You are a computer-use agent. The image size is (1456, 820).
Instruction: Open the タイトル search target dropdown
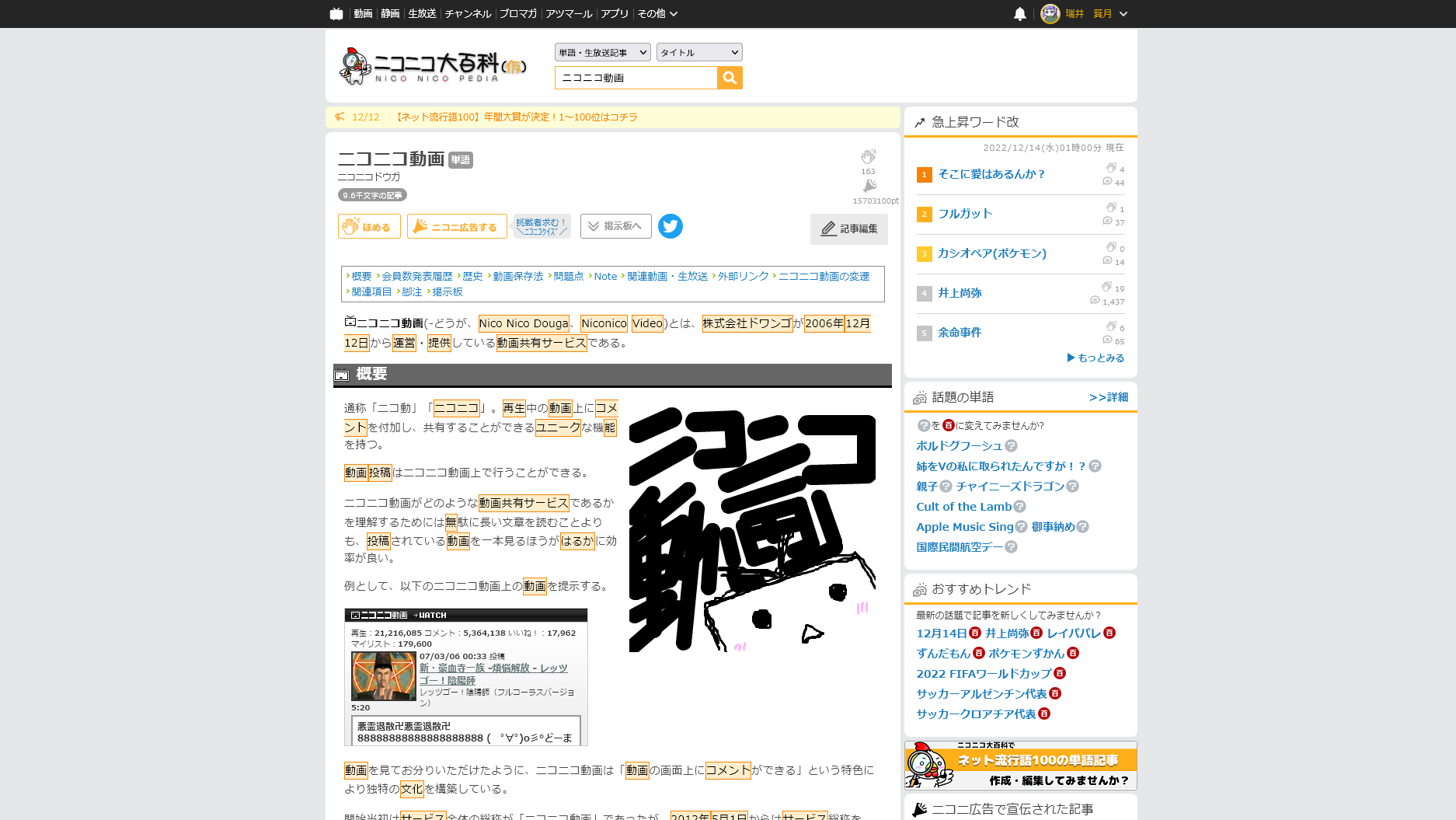pyautogui.click(x=699, y=52)
